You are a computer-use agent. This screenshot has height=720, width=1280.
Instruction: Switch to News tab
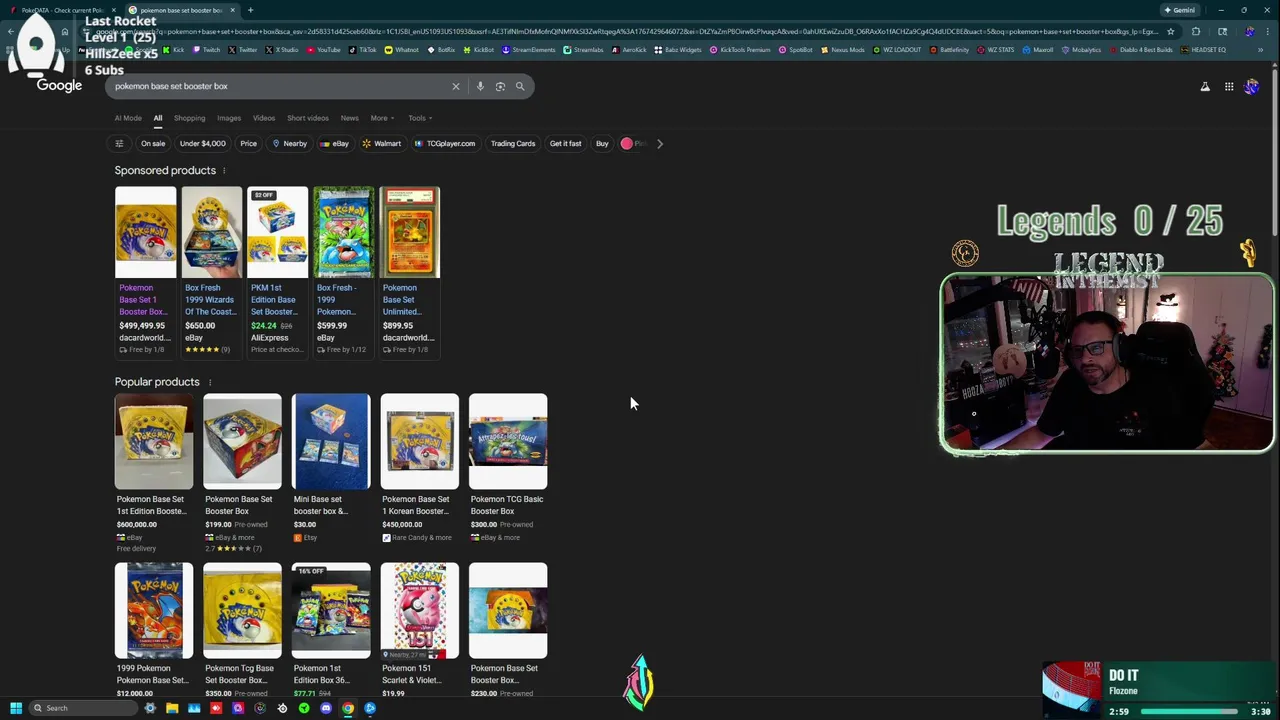point(349,118)
